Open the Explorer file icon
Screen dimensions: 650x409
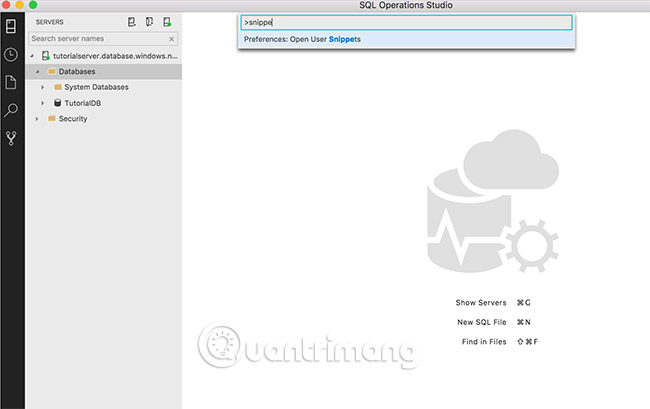(11, 82)
